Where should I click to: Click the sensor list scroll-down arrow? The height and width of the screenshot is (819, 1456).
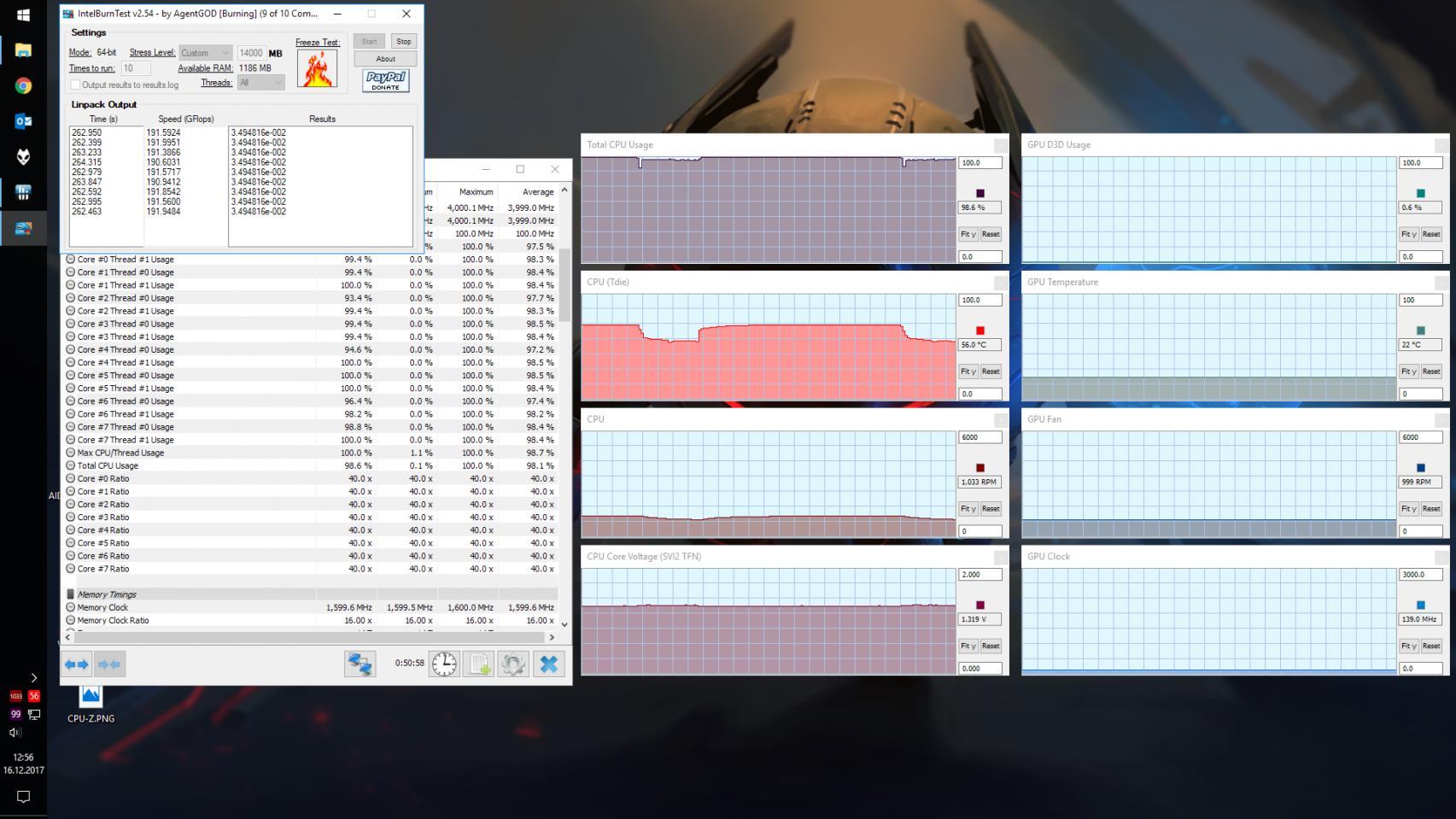pyautogui.click(x=564, y=624)
